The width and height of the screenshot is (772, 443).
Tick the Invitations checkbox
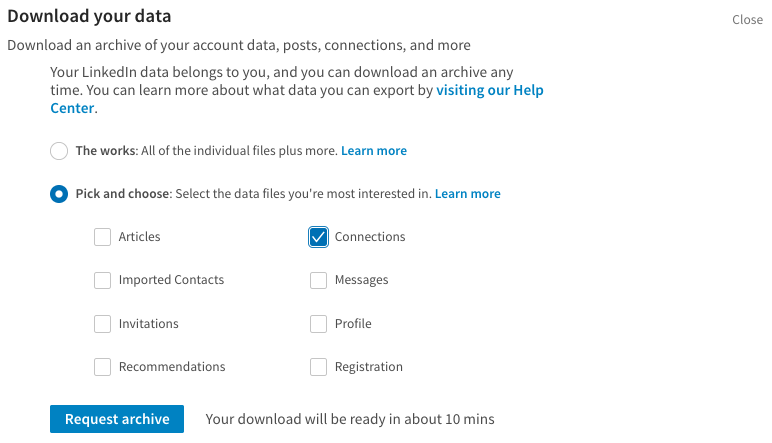[x=102, y=324]
